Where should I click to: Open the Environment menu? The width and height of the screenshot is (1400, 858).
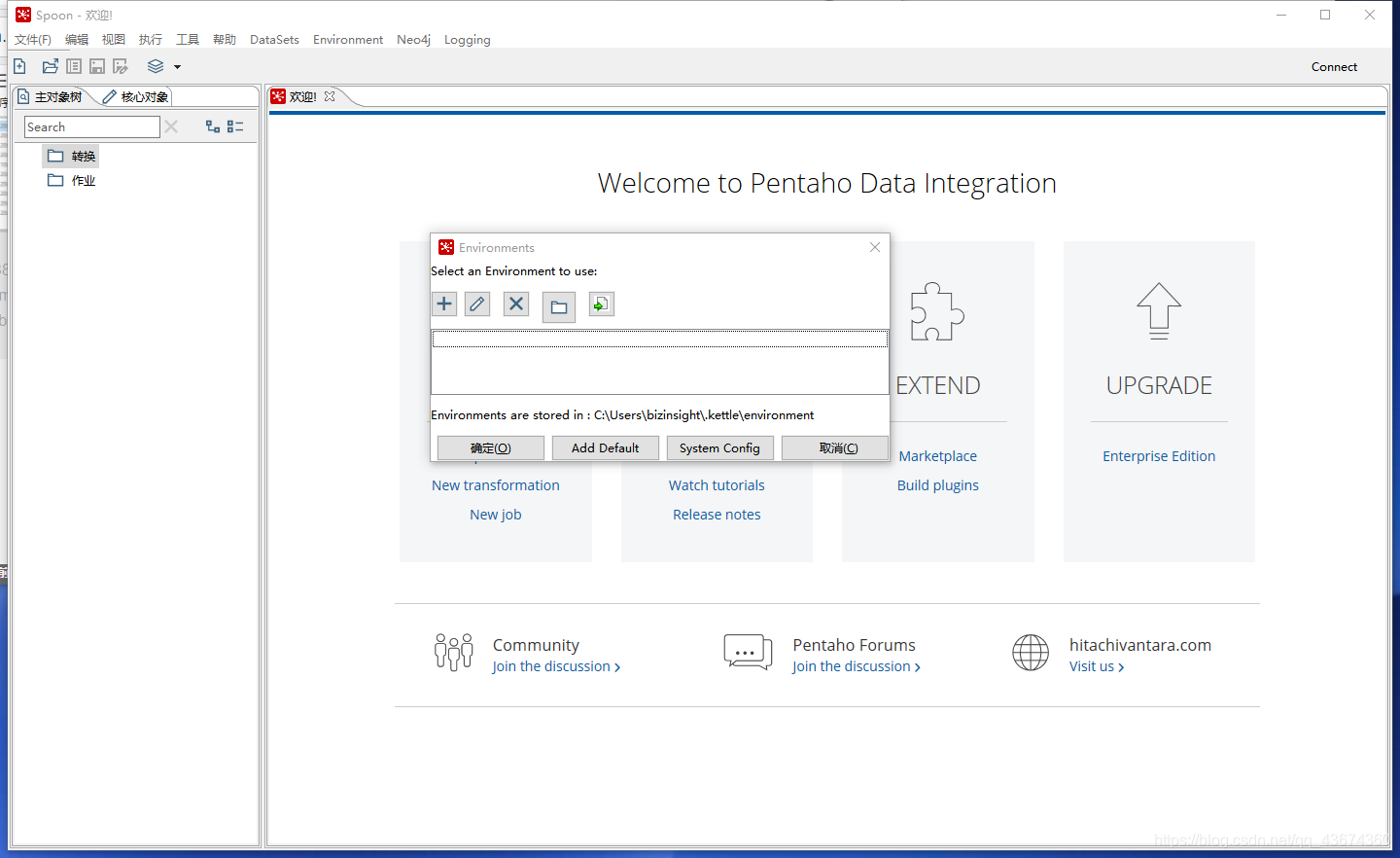pyautogui.click(x=348, y=40)
